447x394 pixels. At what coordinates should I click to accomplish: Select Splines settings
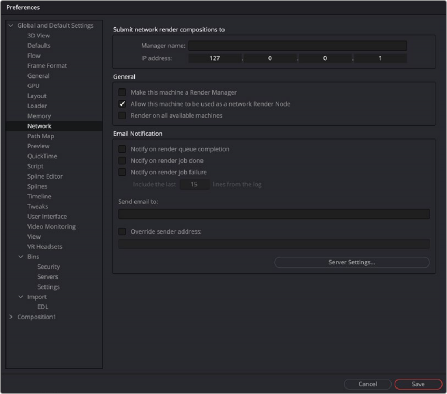[37, 186]
